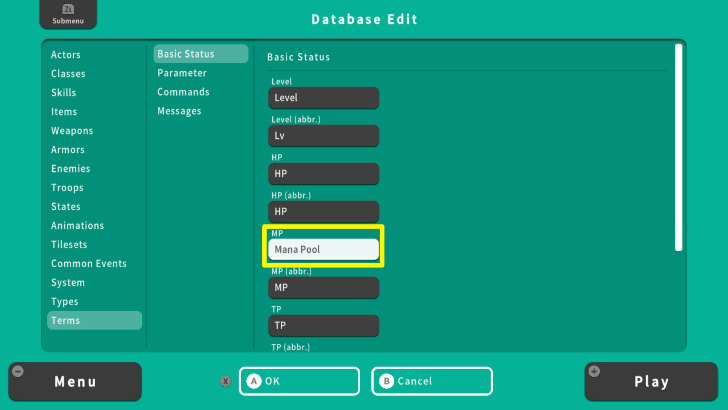Edit the TP term field
728x410 pixels.
[324, 326]
